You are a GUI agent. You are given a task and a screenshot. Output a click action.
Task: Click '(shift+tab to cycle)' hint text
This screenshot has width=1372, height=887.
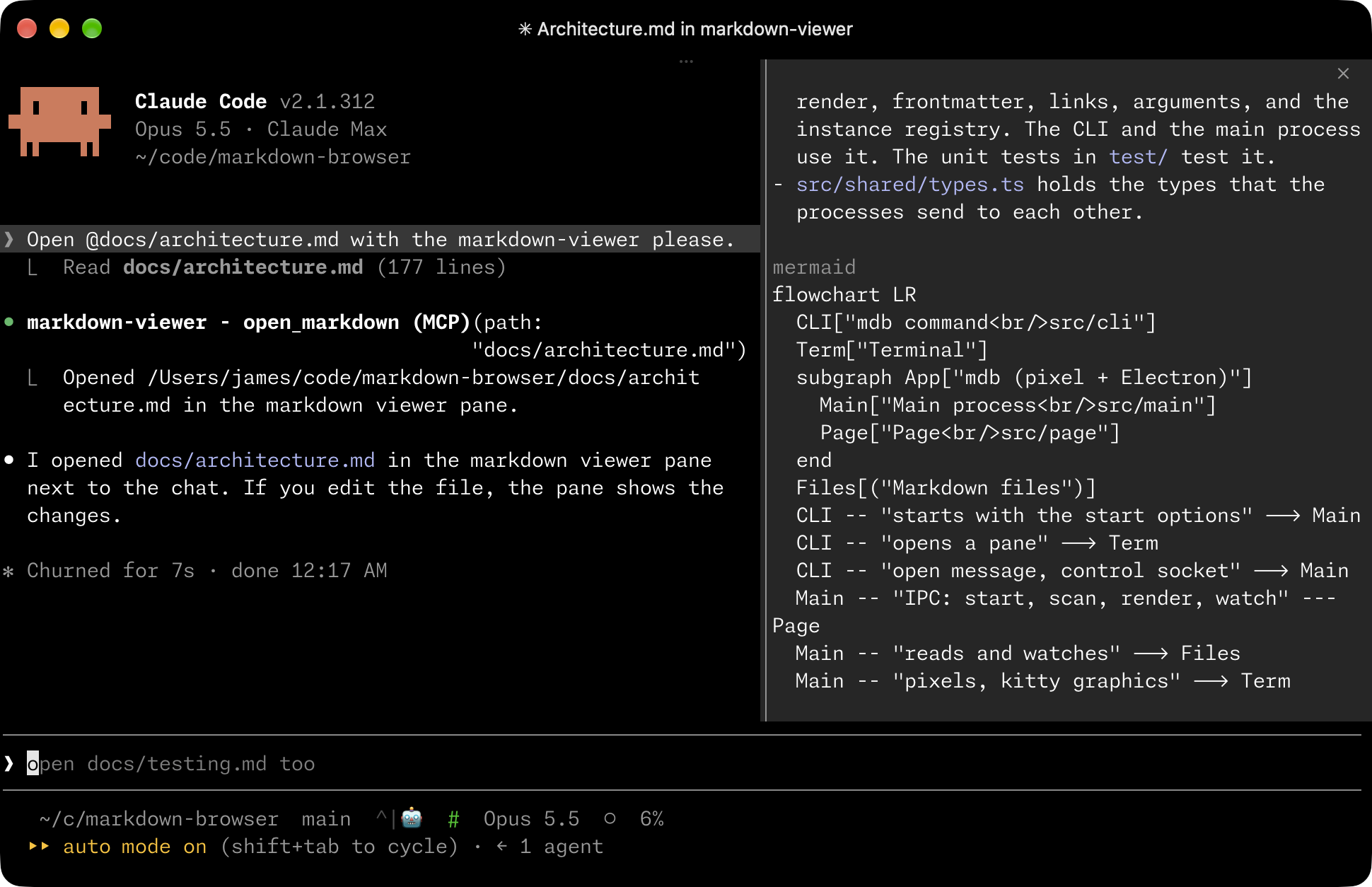coord(339,846)
